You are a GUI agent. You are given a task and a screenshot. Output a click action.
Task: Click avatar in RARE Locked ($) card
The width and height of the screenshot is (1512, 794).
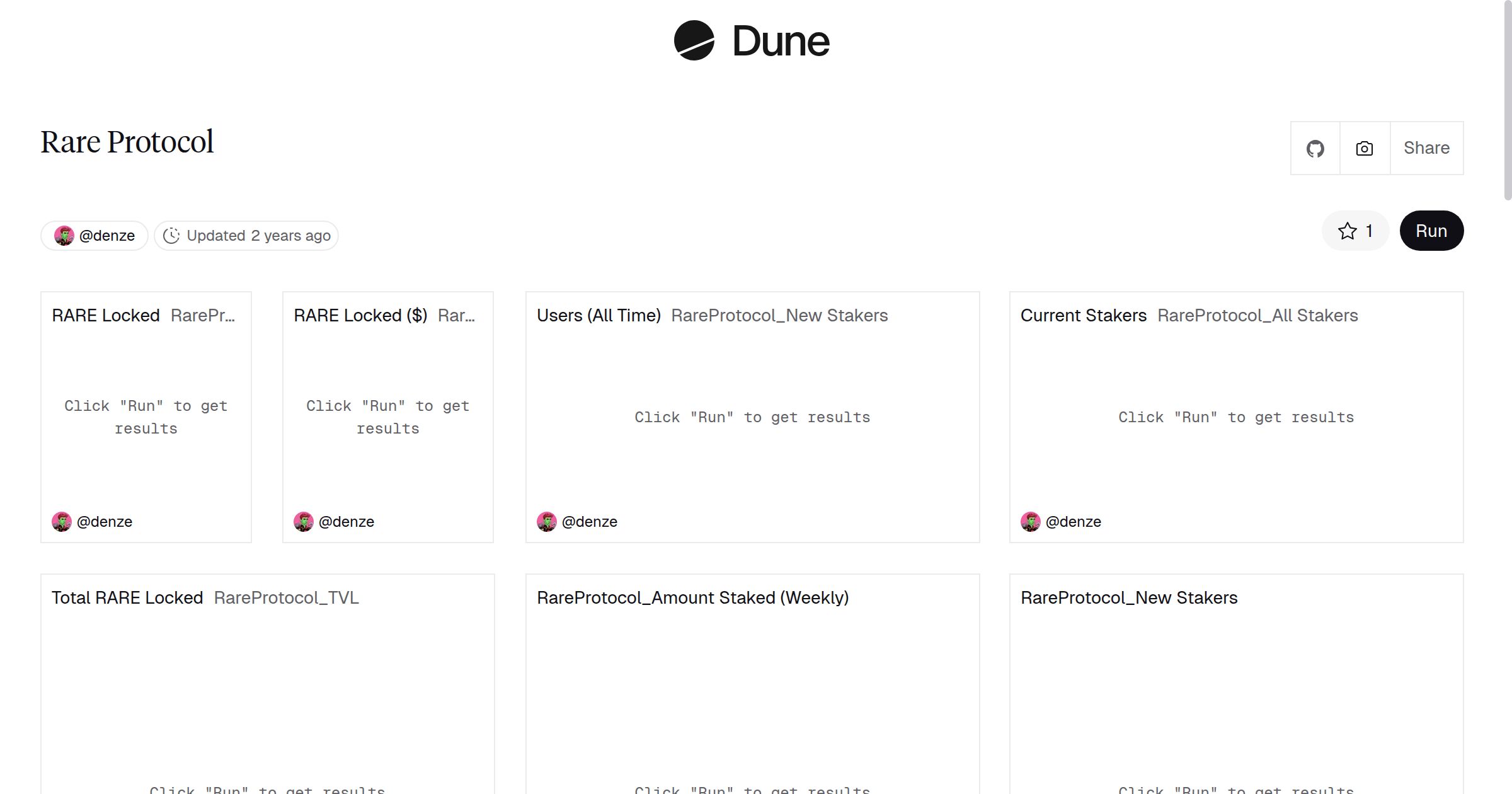coord(304,522)
